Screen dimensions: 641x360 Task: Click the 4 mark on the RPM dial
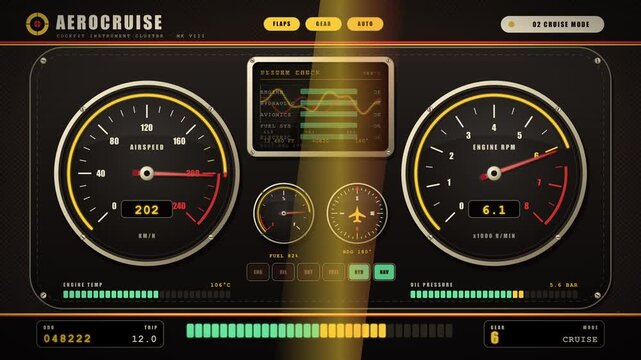click(494, 128)
